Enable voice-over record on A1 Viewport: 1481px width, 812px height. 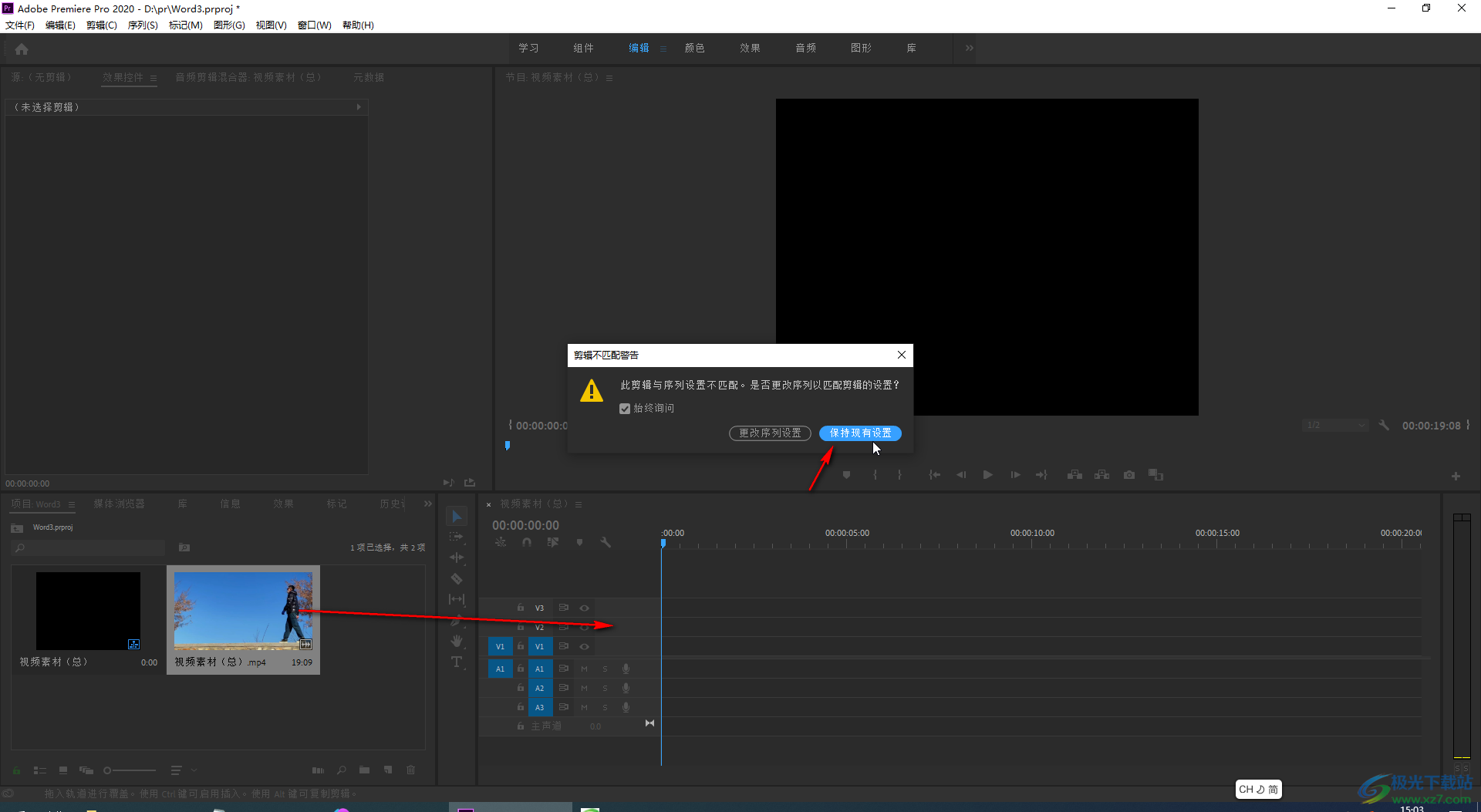626,669
